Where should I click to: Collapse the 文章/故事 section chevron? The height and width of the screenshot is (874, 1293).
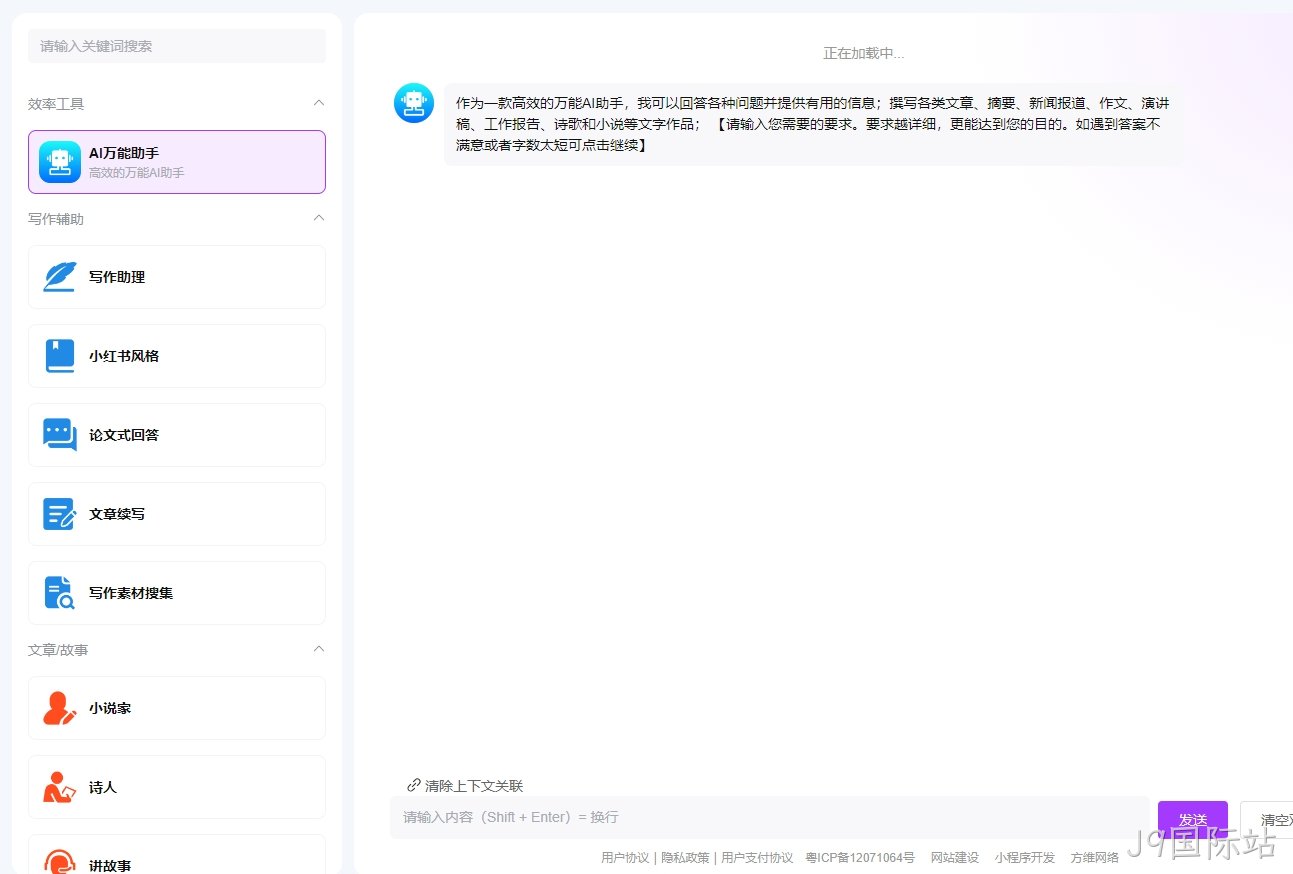tap(319, 649)
